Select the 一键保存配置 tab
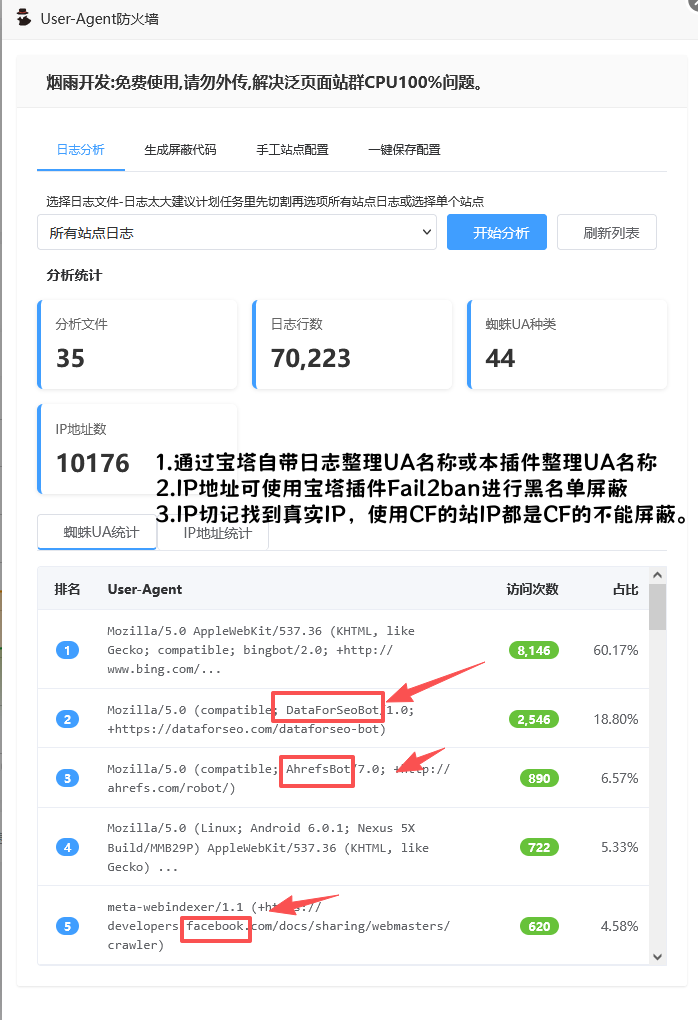 click(404, 150)
